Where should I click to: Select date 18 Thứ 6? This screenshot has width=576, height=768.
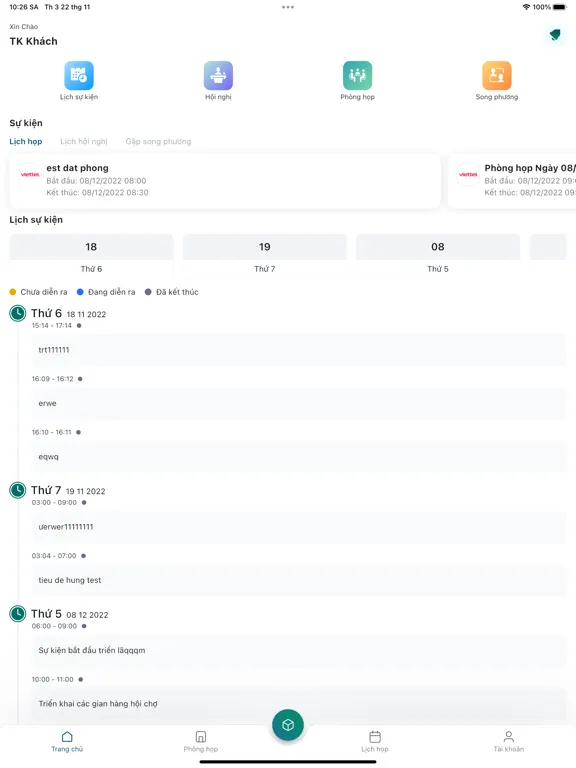pos(91,256)
